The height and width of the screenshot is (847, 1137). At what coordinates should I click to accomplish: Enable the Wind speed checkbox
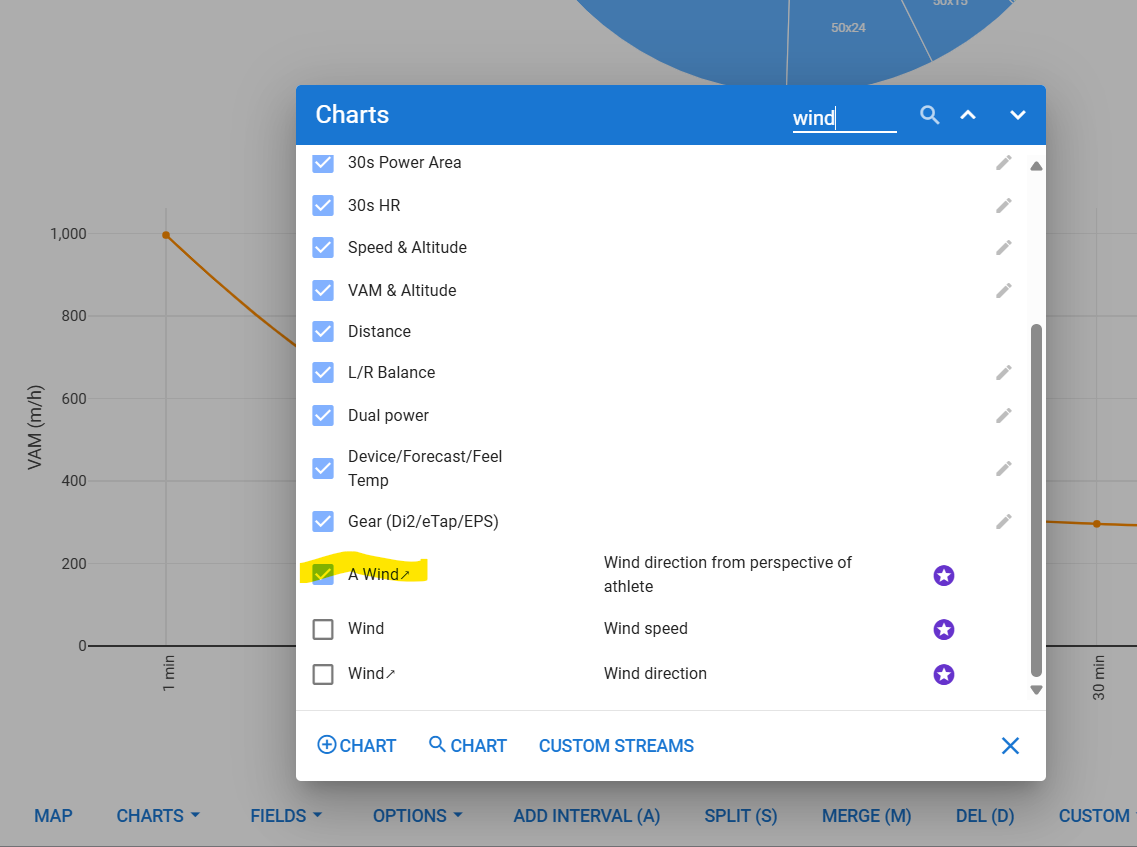point(323,629)
